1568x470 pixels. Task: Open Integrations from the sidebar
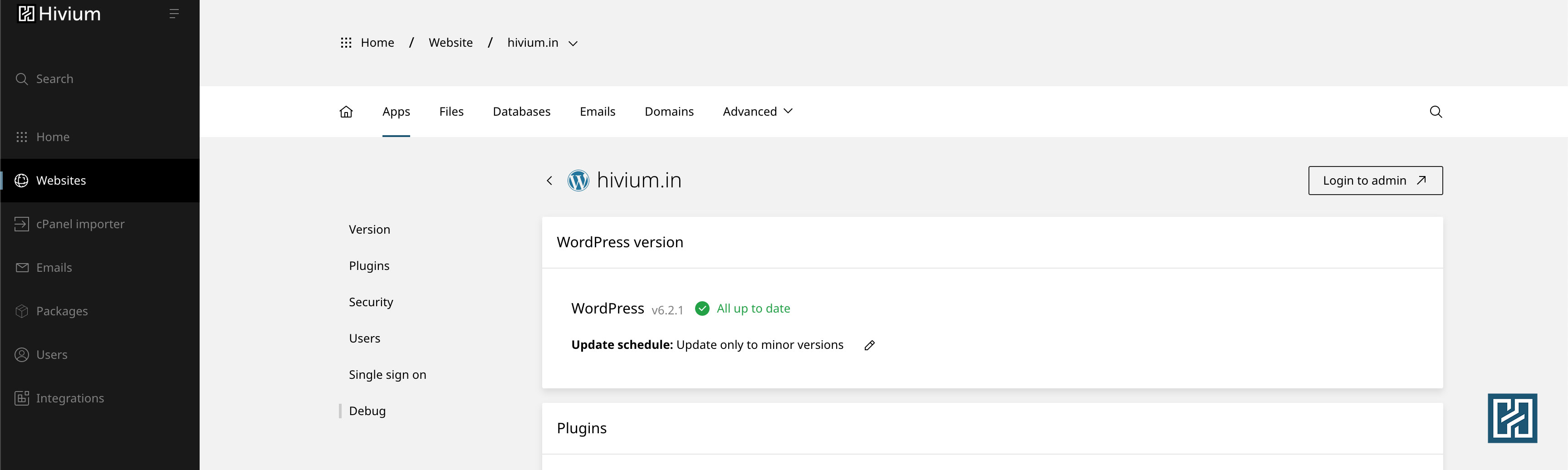pos(69,398)
